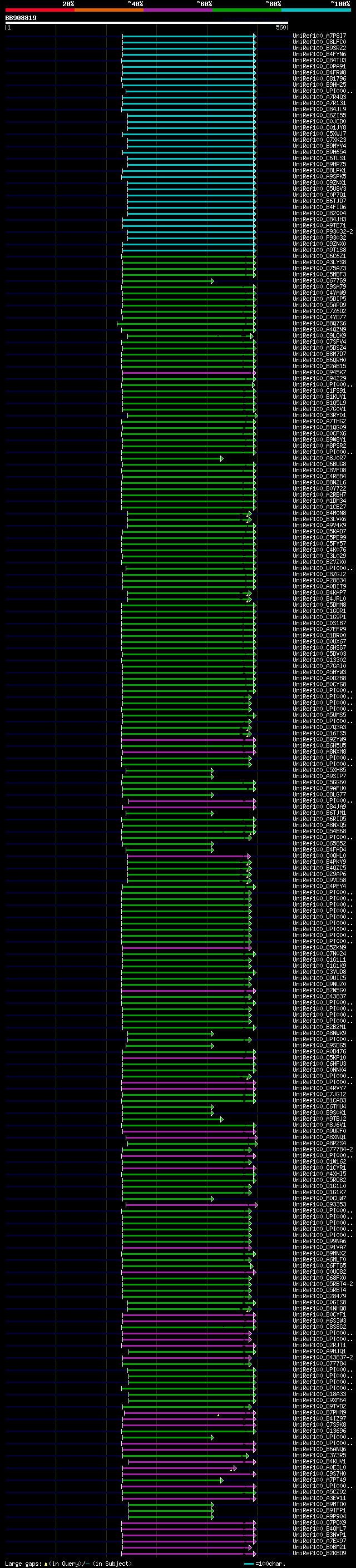Select the UniRef100_B4KAP7 entry
Viewport: 356px width, 1568px height.
319,593
